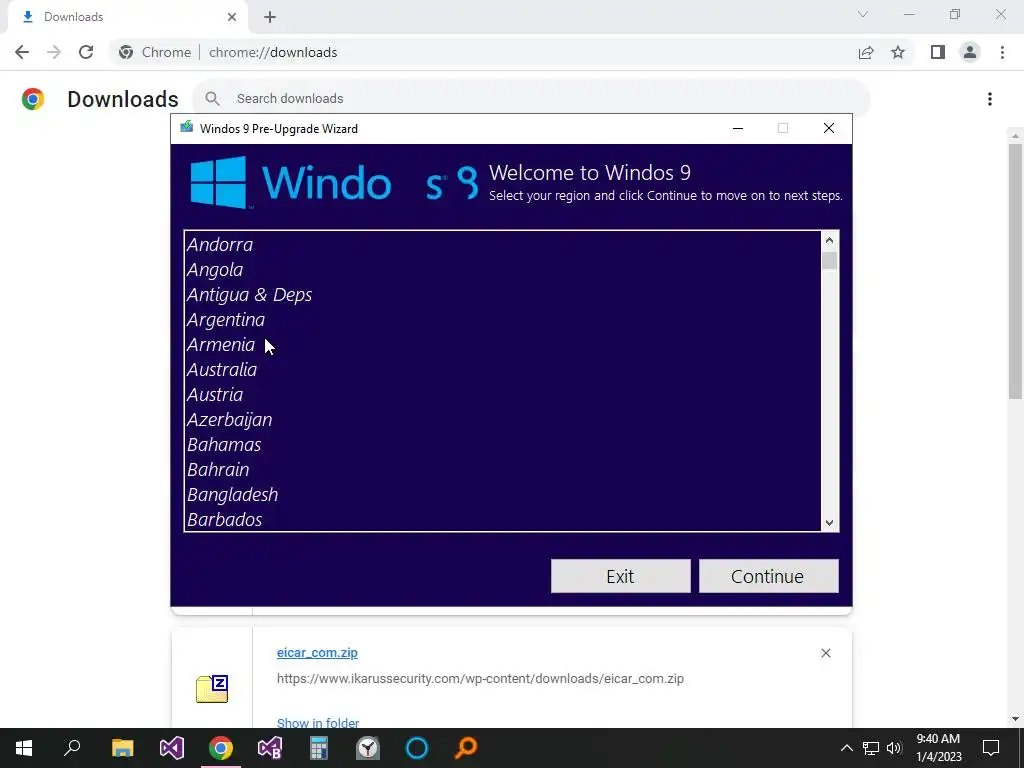Open the Windows Start menu
This screenshot has width=1024, height=768.
coord(24,748)
